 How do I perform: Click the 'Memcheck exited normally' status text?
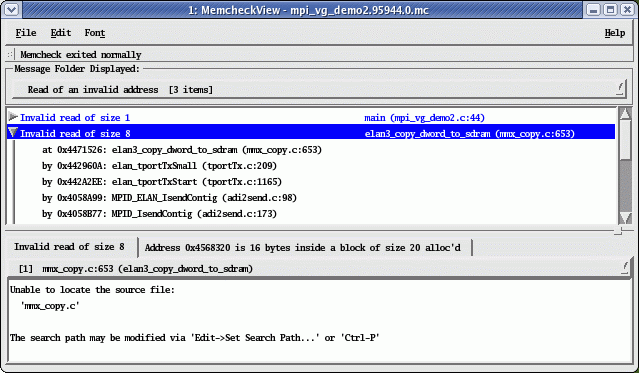(81, 55)
